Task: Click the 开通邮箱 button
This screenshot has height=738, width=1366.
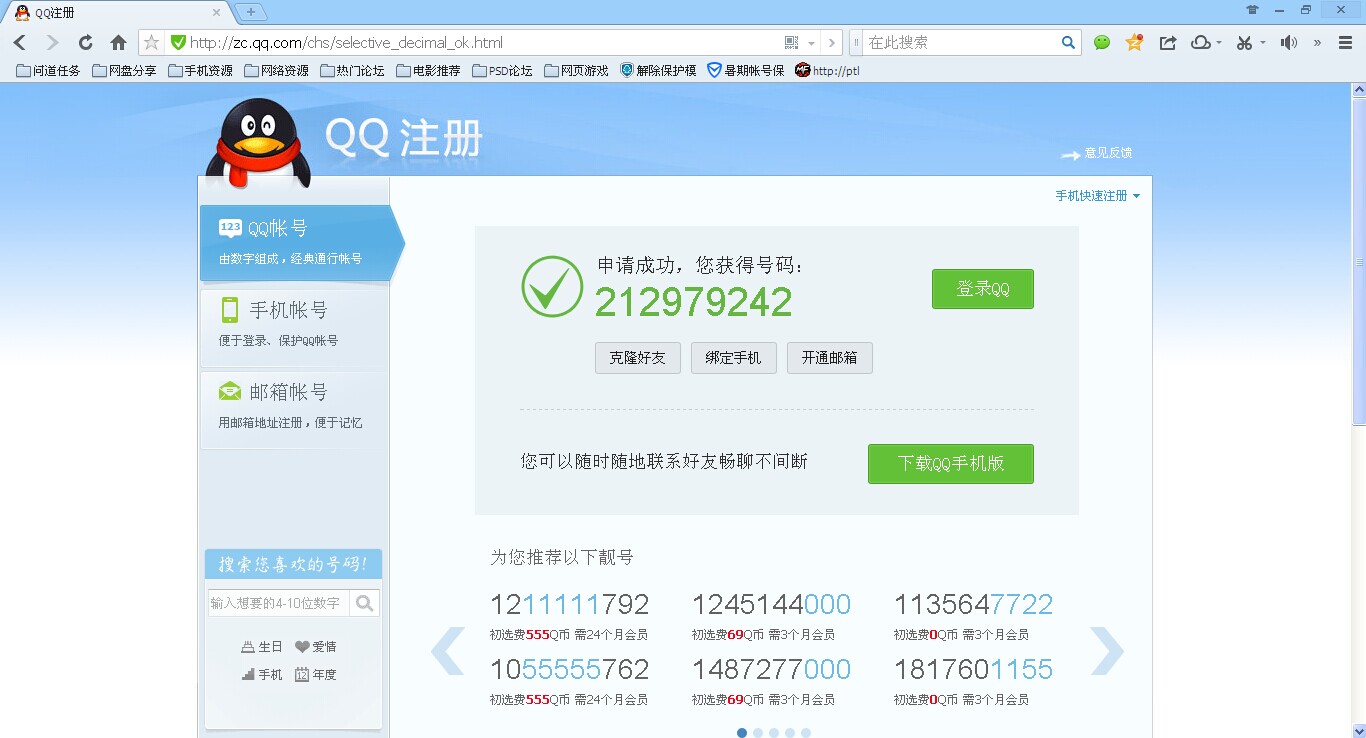Action: pyautogui.click(x=830, y=358)
